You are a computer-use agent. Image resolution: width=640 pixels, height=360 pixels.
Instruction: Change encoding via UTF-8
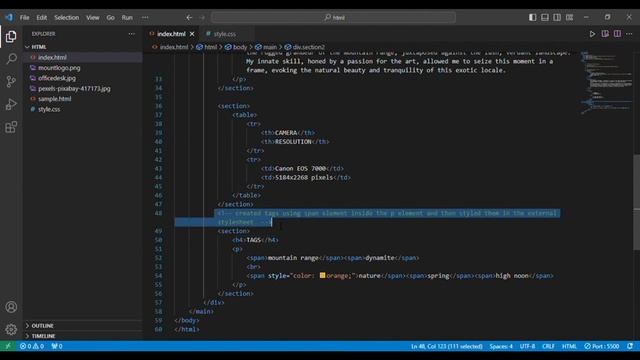coord(527,346)
